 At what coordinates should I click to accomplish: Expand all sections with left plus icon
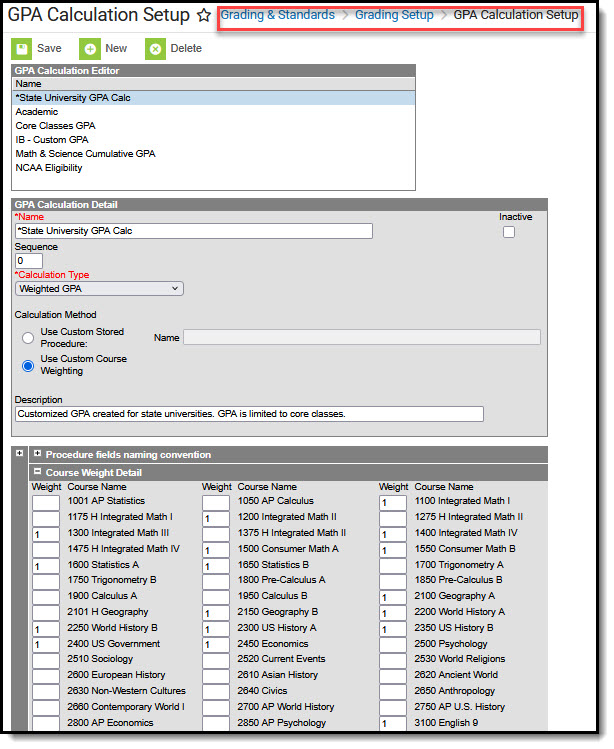coord(20,454)
